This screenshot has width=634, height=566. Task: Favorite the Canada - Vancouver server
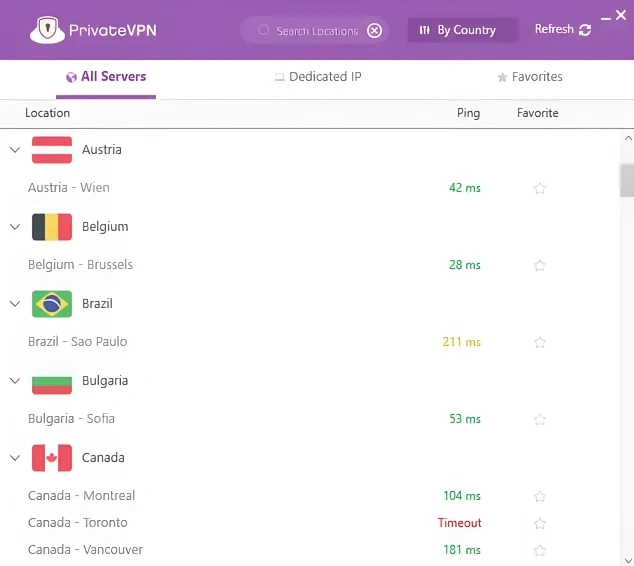coord(540,550)
